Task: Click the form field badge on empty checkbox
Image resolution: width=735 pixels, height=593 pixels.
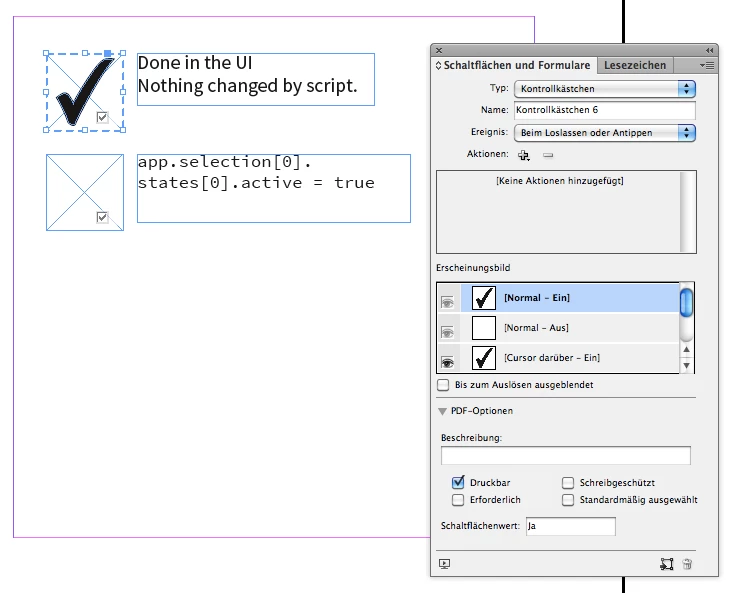Action: (102, 218)
